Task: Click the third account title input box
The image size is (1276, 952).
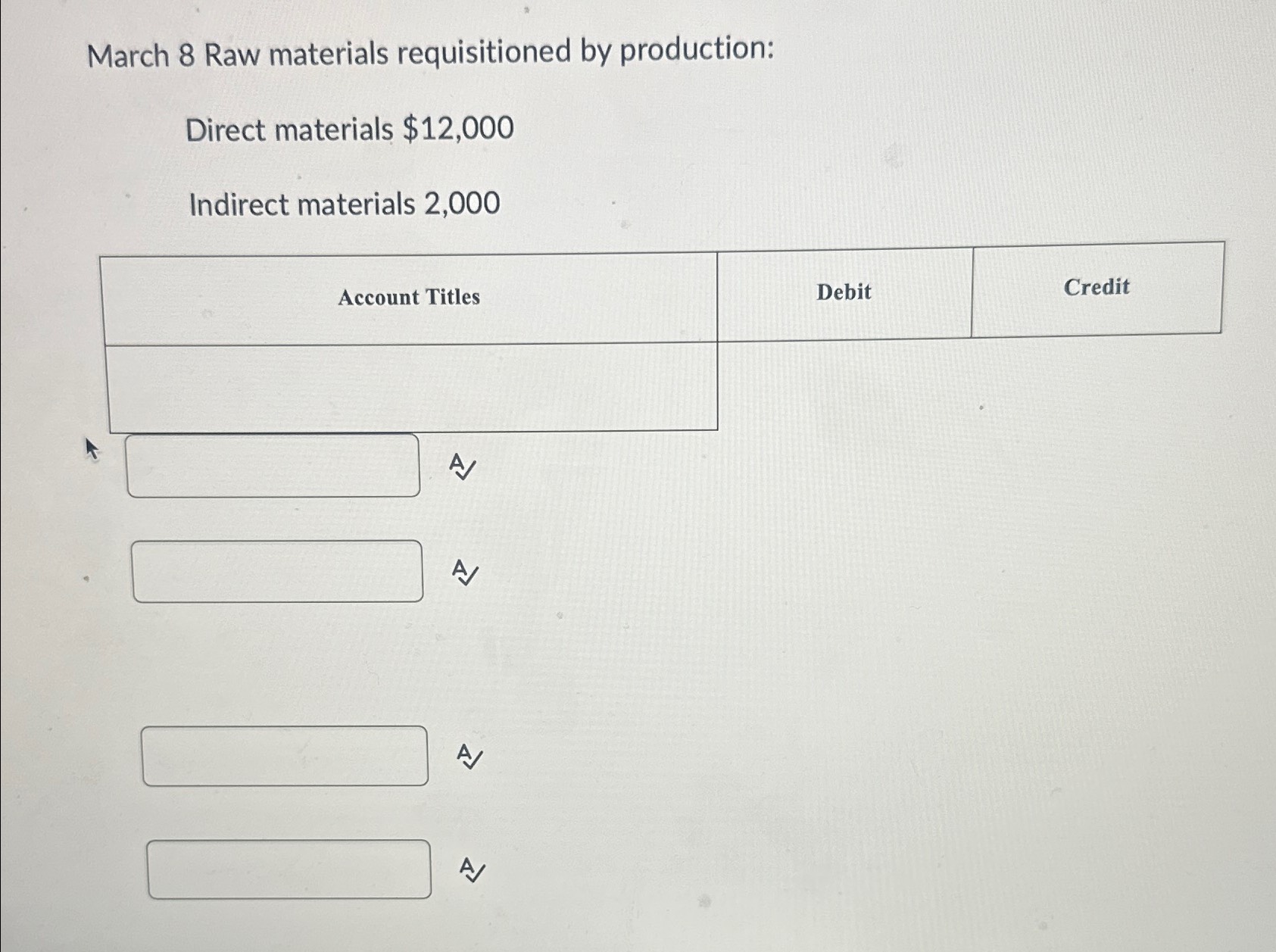Action: (285, 756)
